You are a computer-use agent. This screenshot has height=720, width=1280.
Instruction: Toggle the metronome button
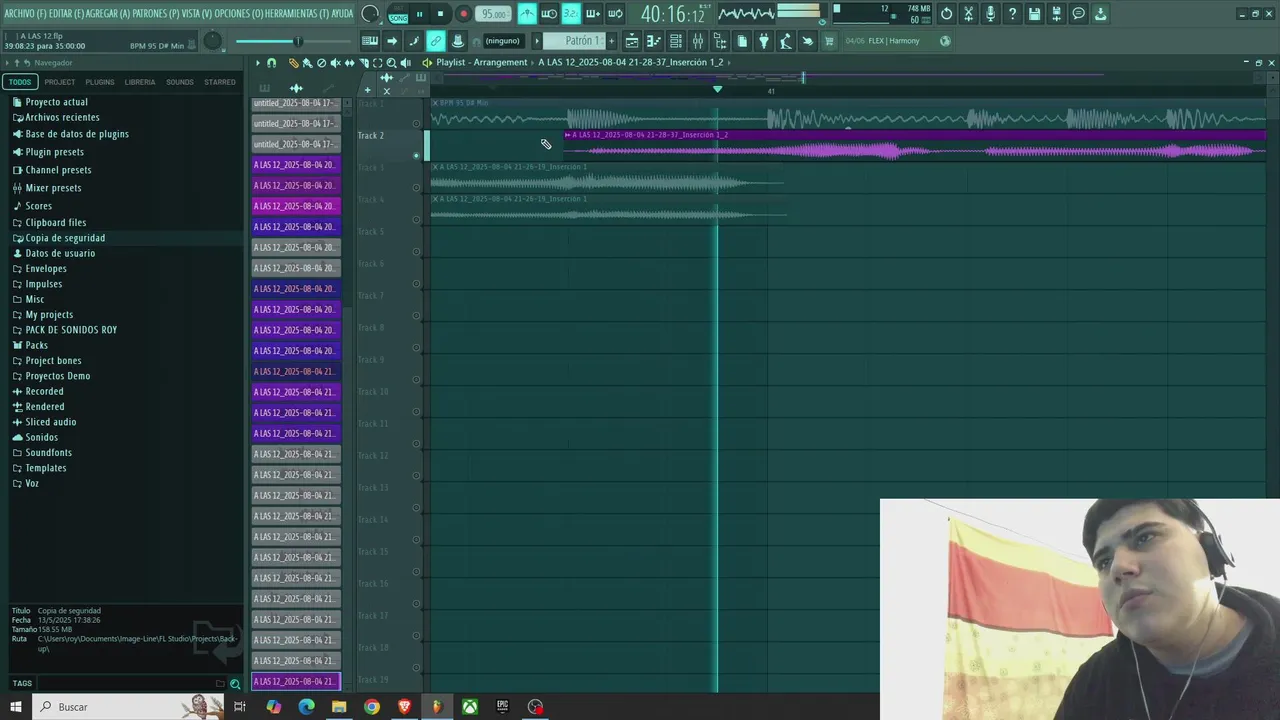[x=527, y=14]
